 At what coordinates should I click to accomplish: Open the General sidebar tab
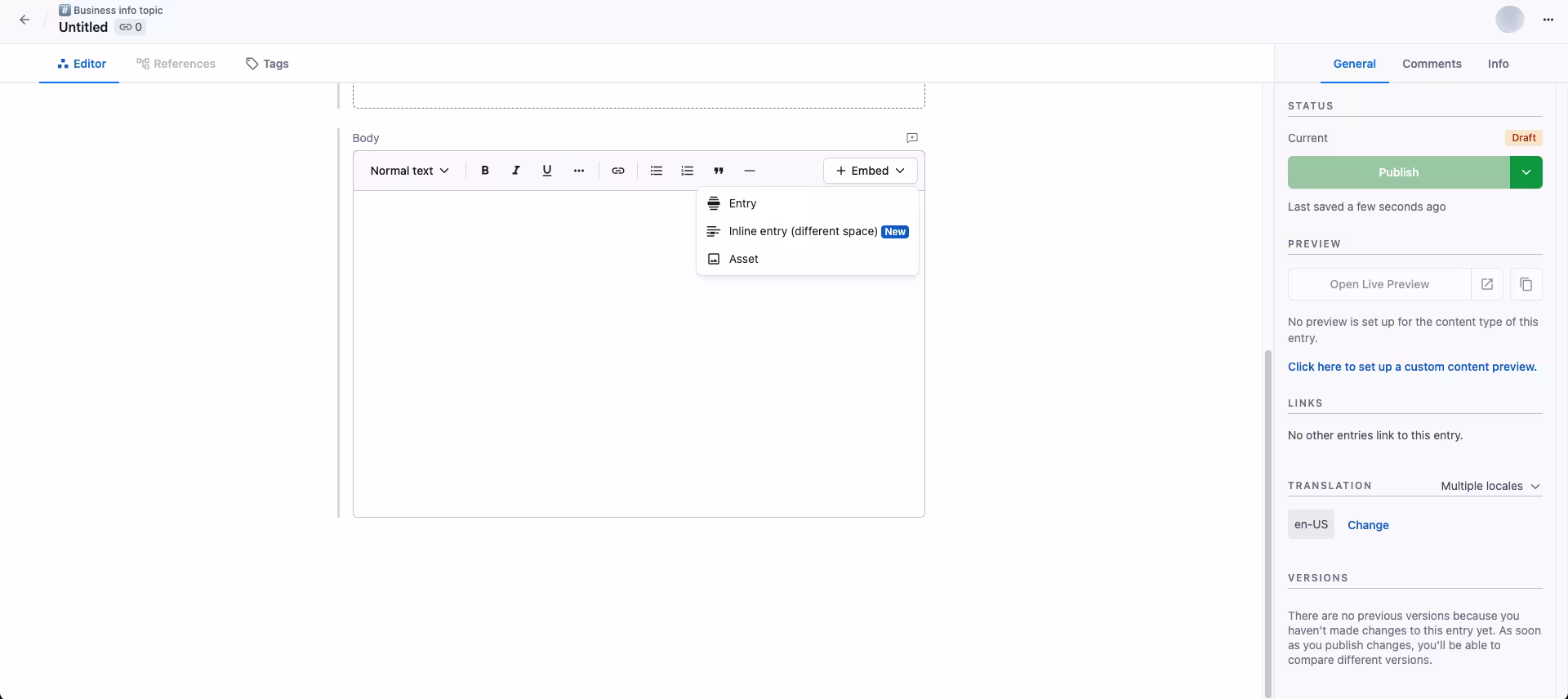tap(1355, 64)
